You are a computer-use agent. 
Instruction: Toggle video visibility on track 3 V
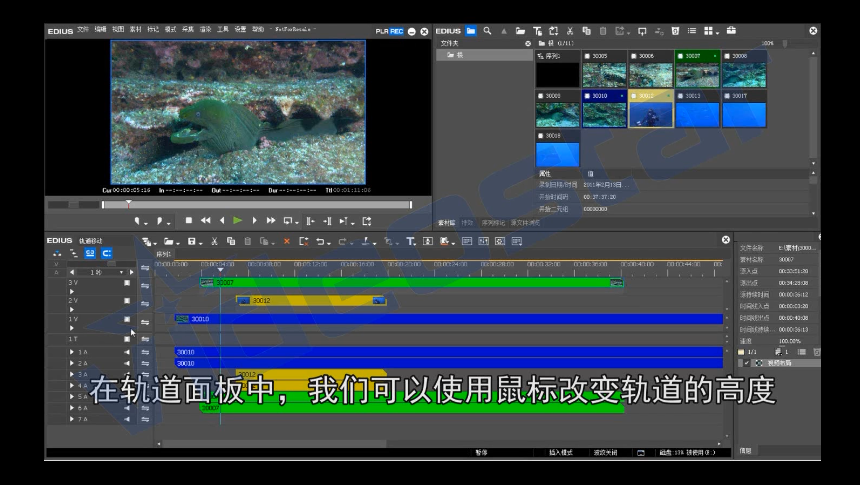pos(127,283)
